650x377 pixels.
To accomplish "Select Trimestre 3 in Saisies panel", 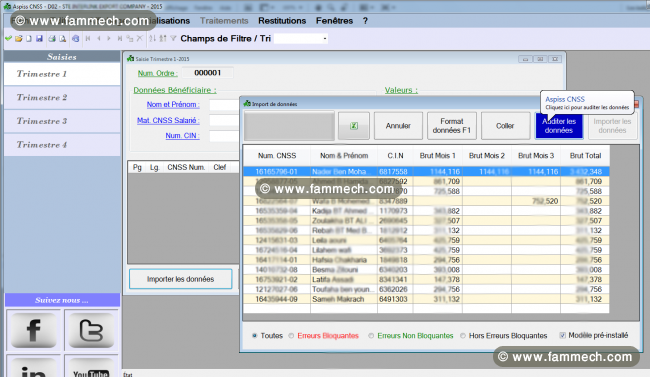I will pyautogui.click(x=62, y=121).
